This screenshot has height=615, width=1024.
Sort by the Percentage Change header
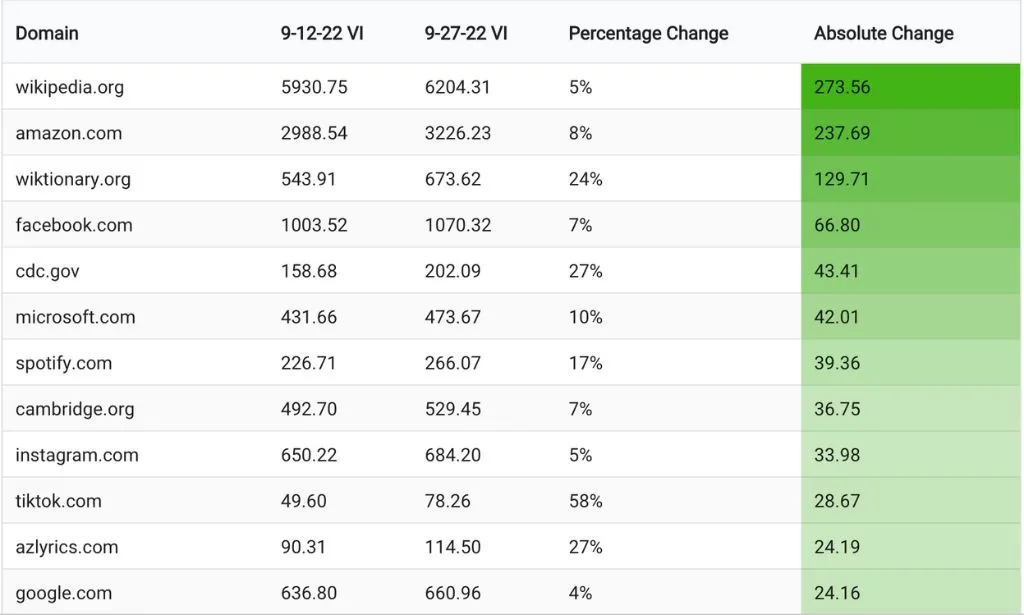tap(648, 33)
